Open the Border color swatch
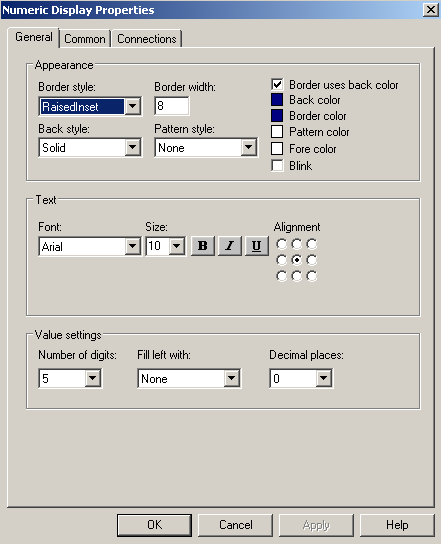 click(277, 116)
